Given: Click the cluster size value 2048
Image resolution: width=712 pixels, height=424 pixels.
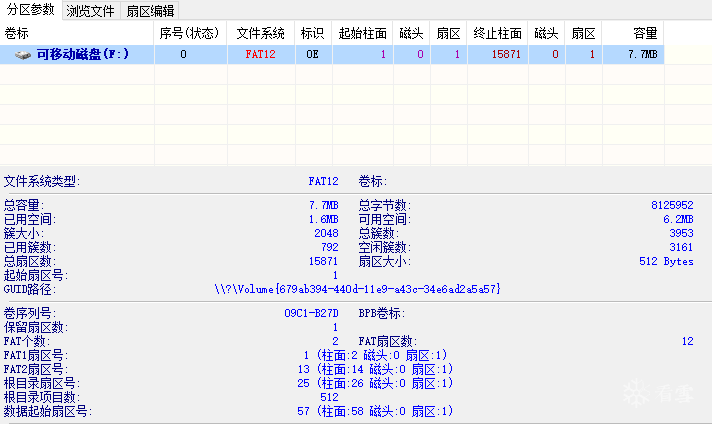Looking at the screenshot, I should point(326,233).
